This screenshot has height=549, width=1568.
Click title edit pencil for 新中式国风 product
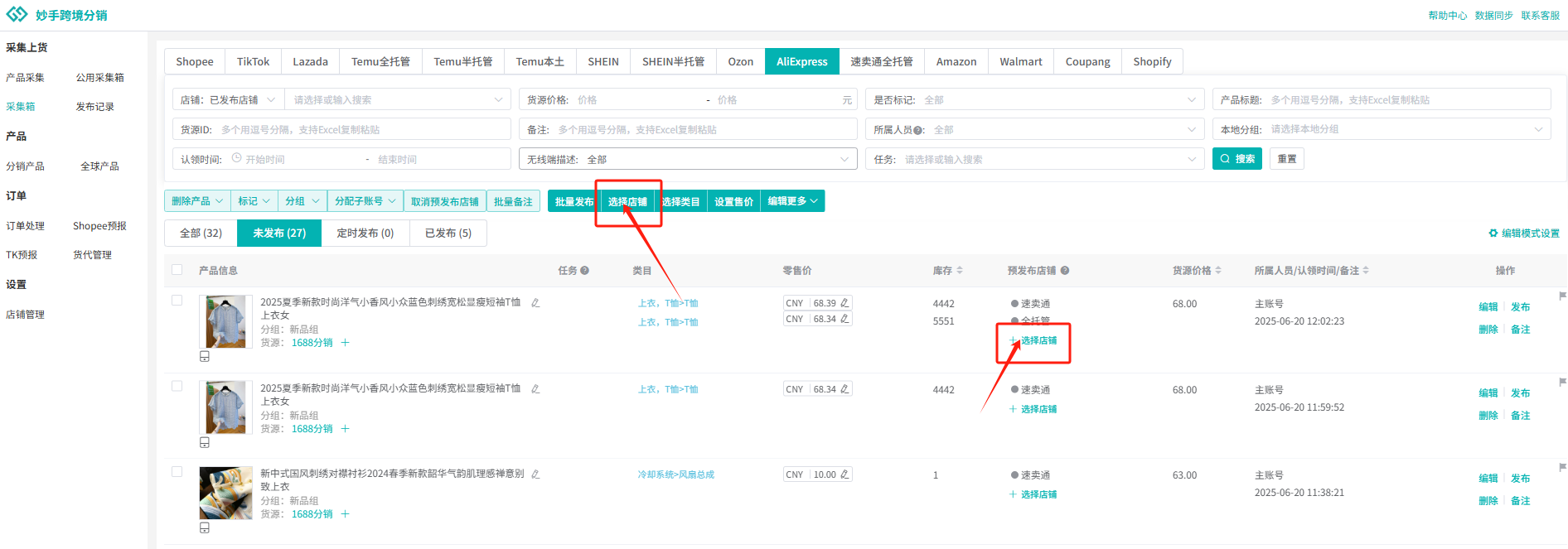[535, 474]
